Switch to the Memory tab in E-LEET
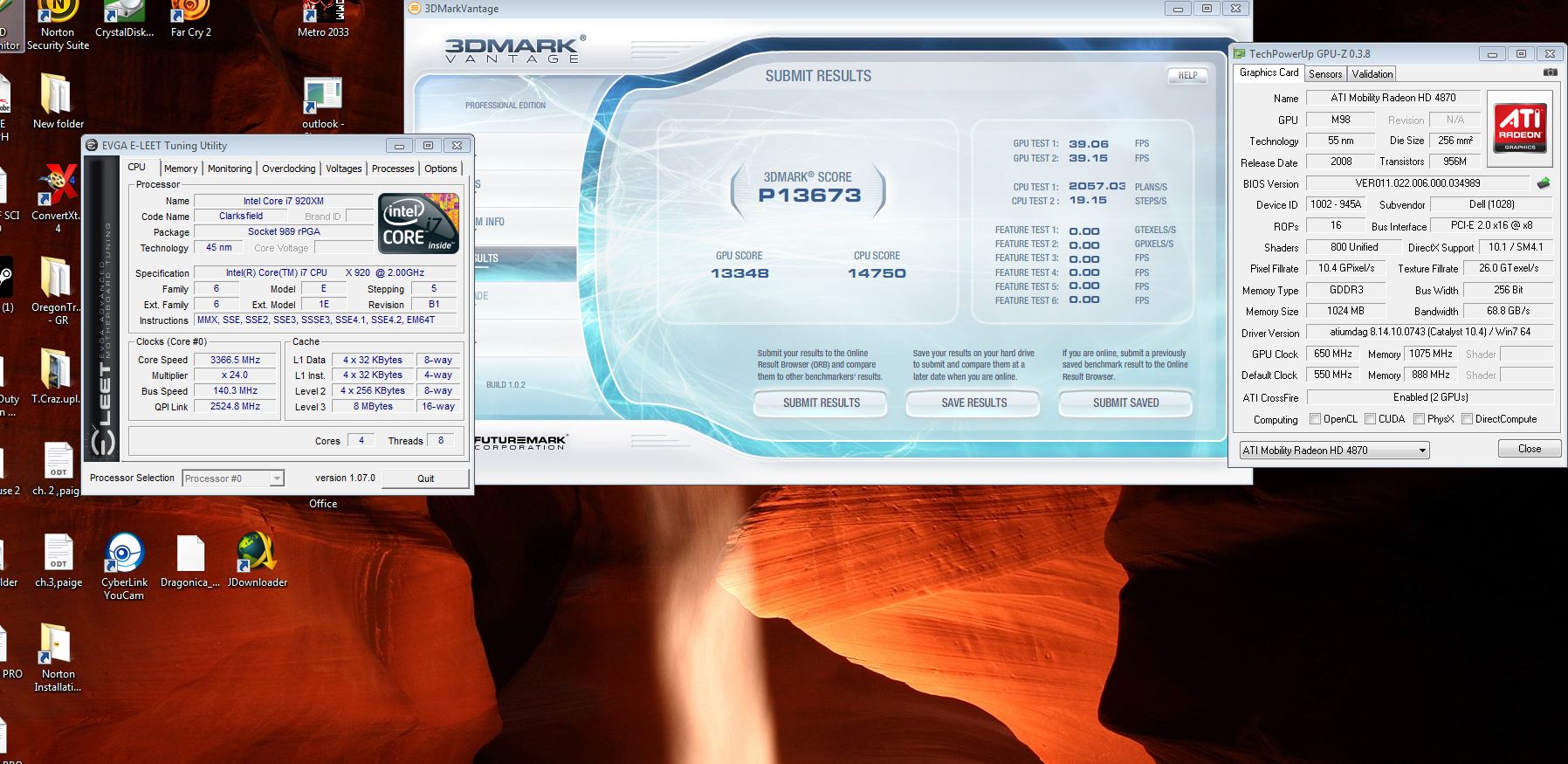The height and width of the screenshot is (764, 1568). coord(181,169)
